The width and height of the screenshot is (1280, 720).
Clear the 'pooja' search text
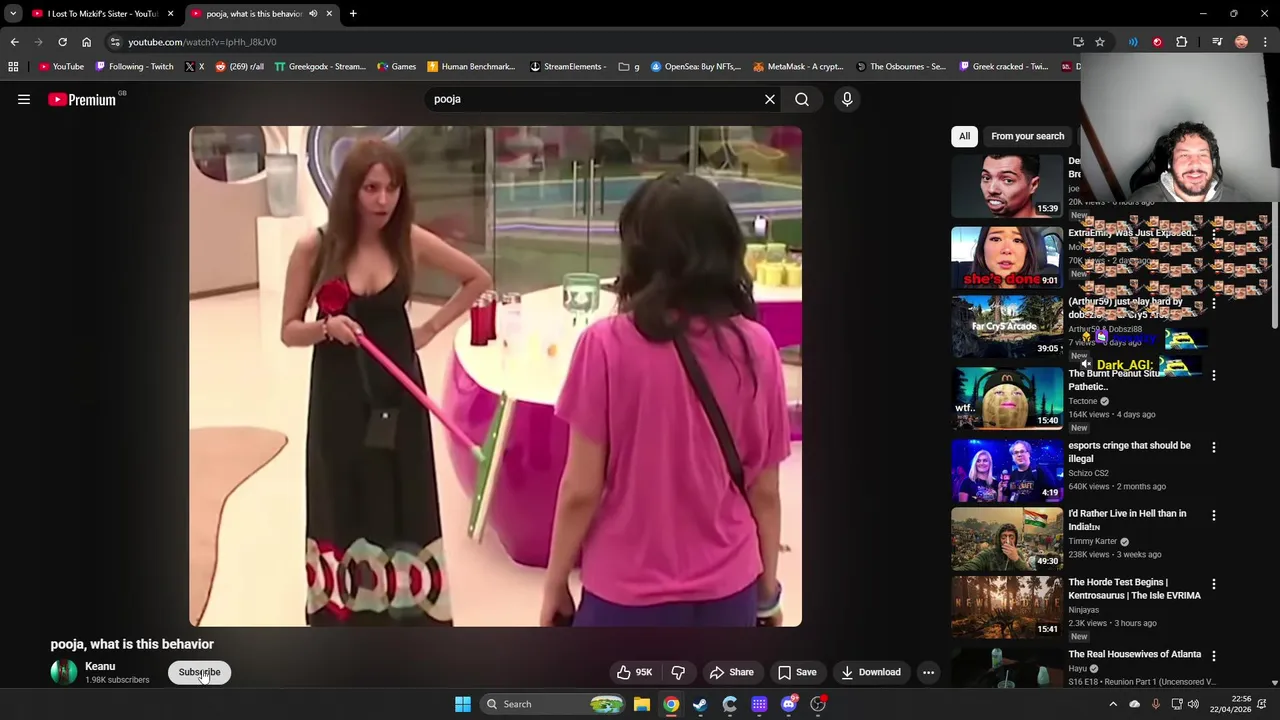click(770, 99)
